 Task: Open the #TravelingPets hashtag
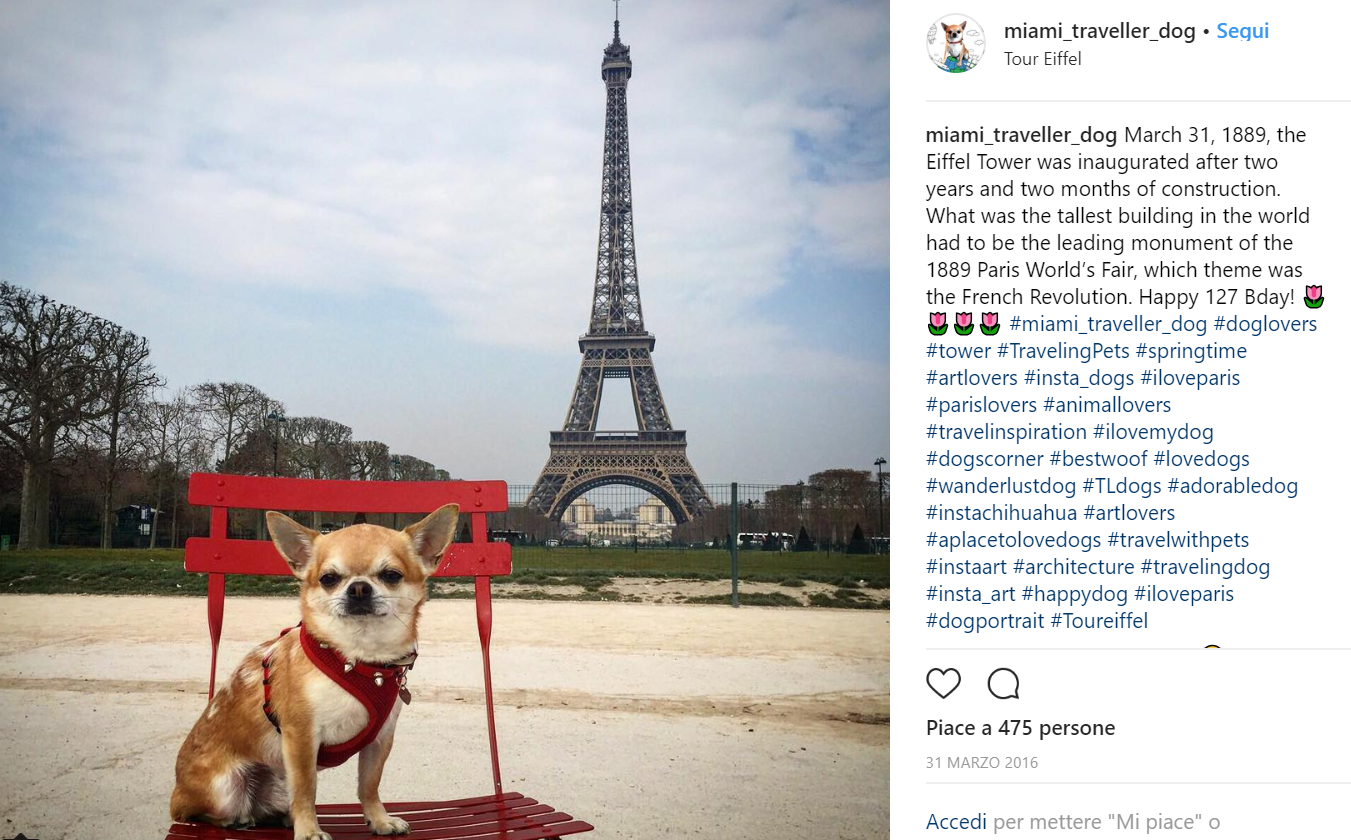click(1063, 351)
